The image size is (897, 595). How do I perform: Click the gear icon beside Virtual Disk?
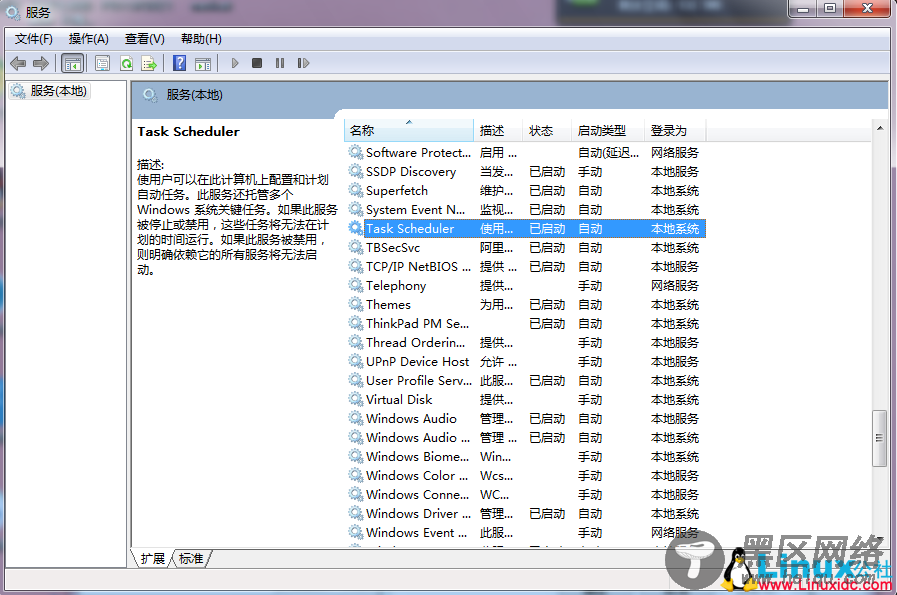pos(356,399)
